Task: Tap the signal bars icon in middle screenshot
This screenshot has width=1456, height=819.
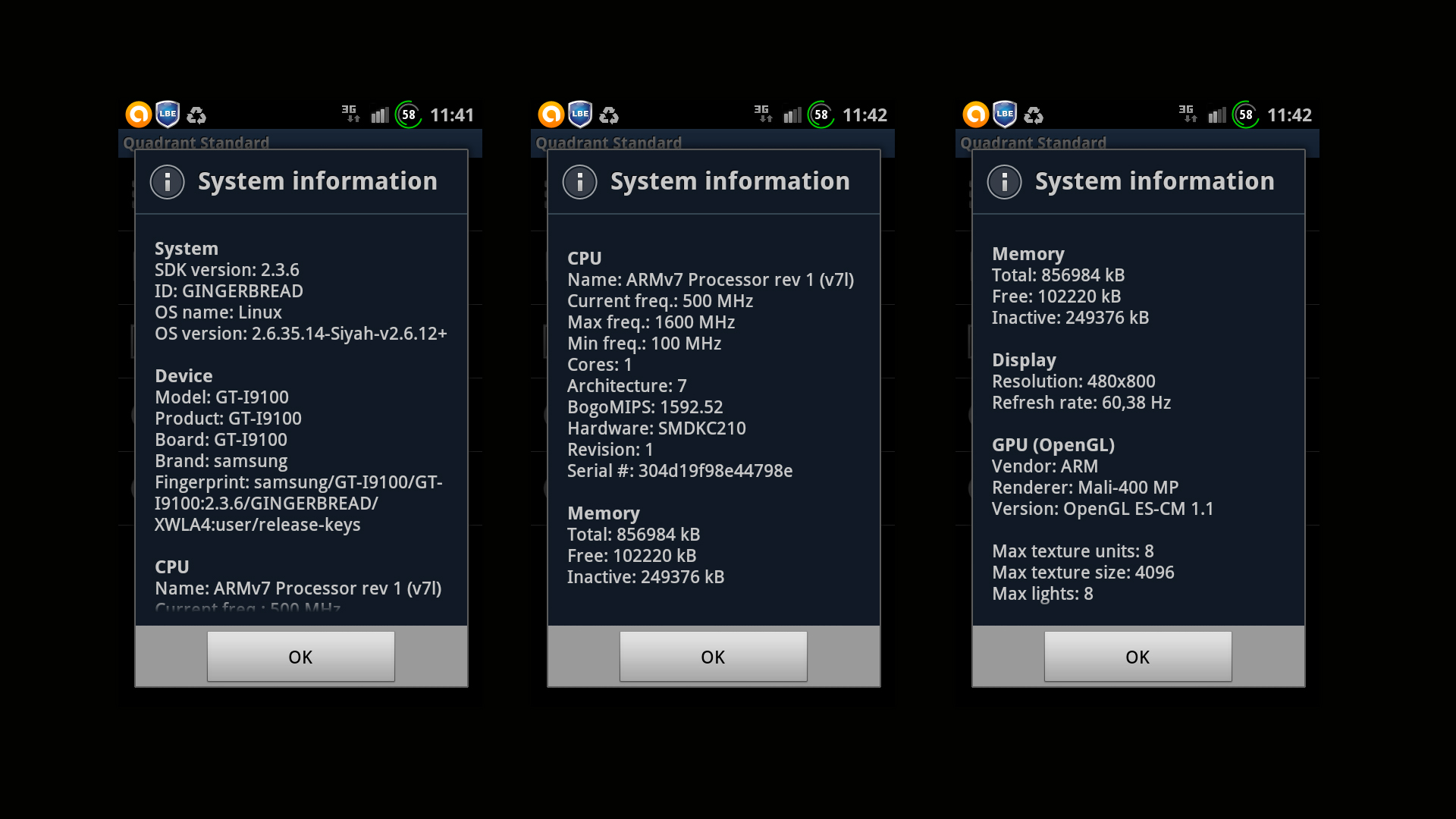Action: [x=792, y=115]
